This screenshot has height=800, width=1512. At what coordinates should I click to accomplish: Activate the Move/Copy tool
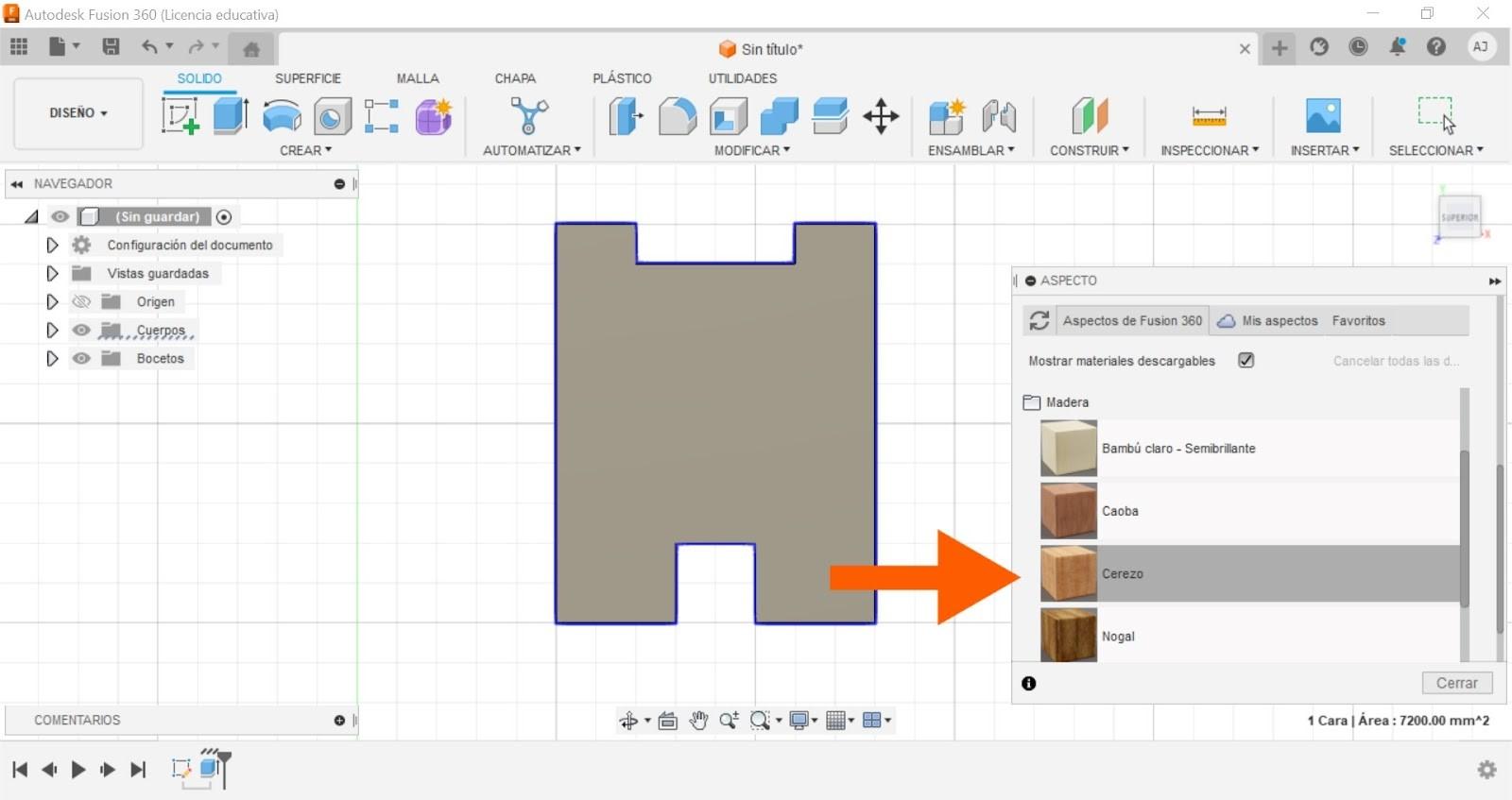click(881, 116)
